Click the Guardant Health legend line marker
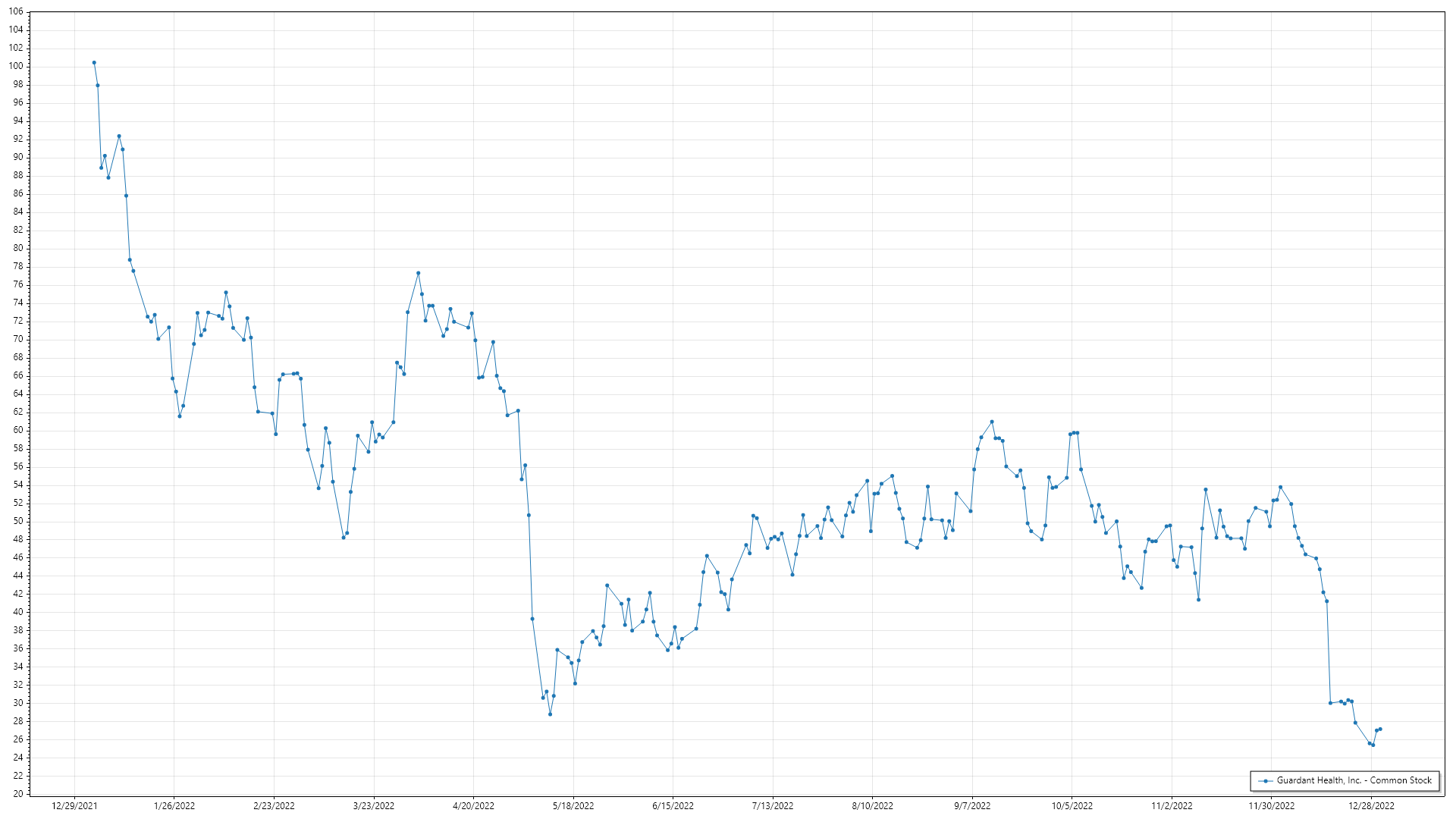 1265,781
